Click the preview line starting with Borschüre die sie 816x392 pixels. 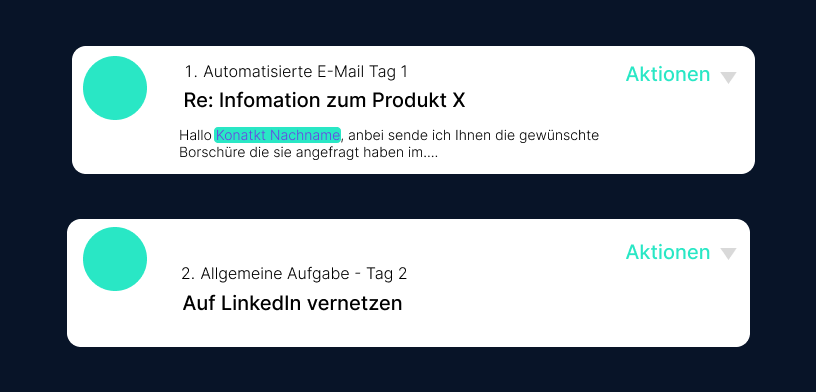(x=309, y=153)
